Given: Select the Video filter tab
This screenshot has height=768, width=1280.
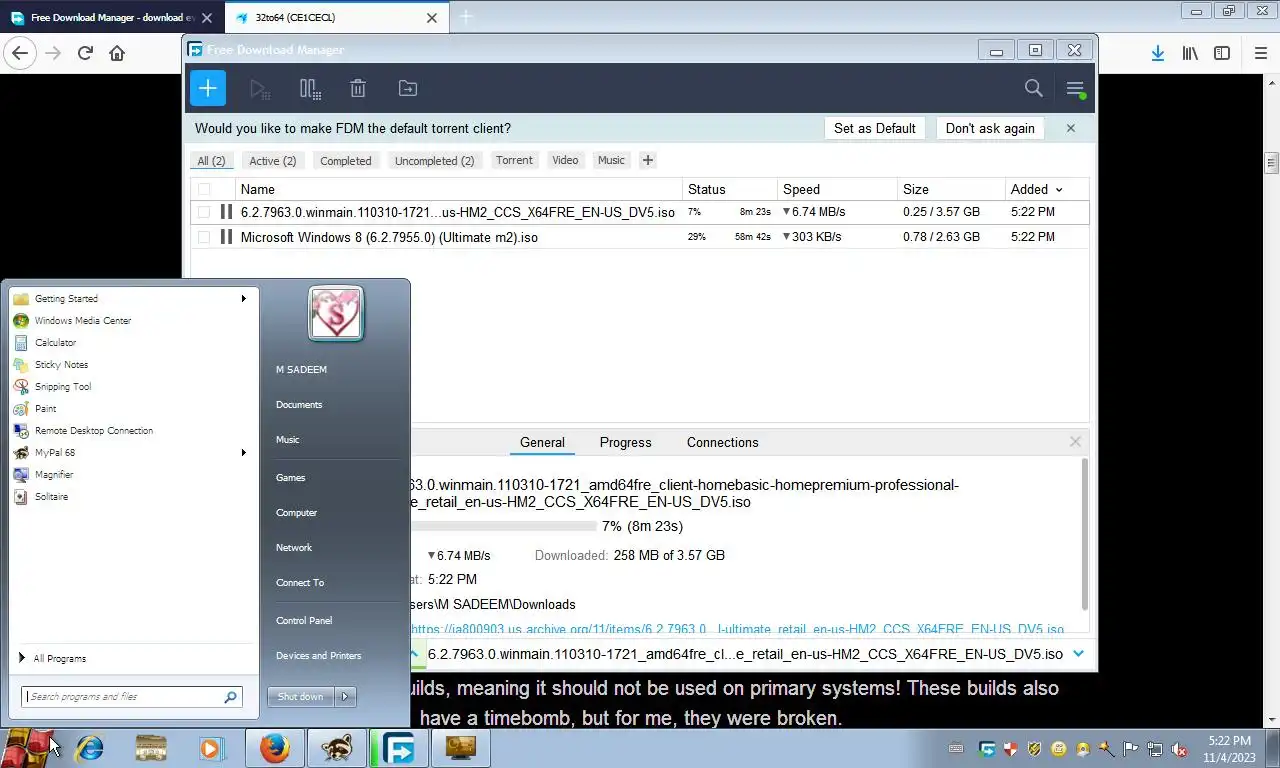Looking at the screenshot, I should (x=565, y=160).
